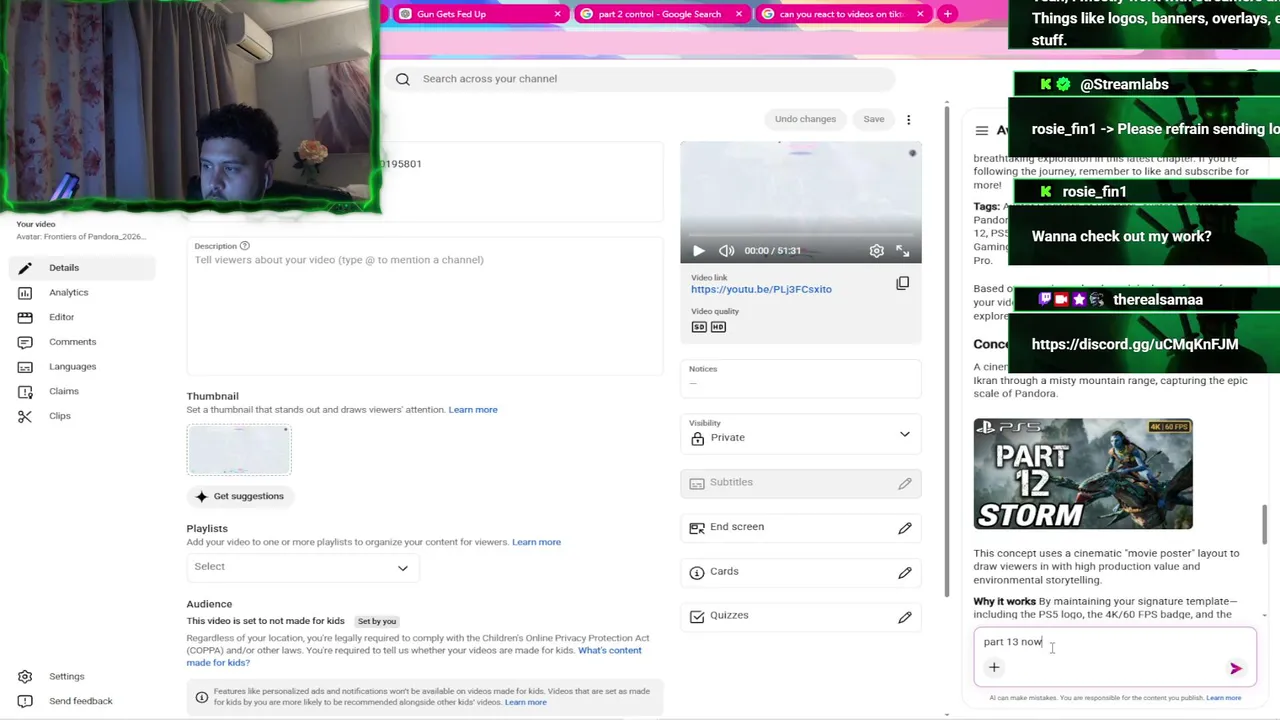Viewport: 1280px width, 720px height.
Task: Click the Undo changes button
Action: pyautogui.click(x=805, y=120)
